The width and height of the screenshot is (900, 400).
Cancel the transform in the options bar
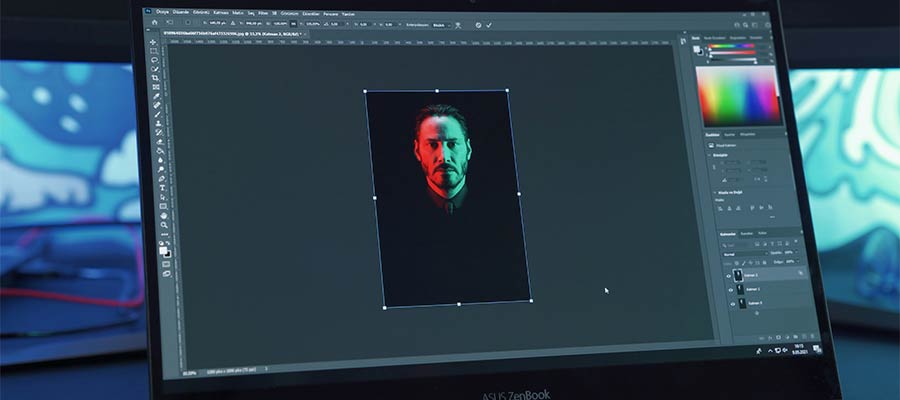478,25
